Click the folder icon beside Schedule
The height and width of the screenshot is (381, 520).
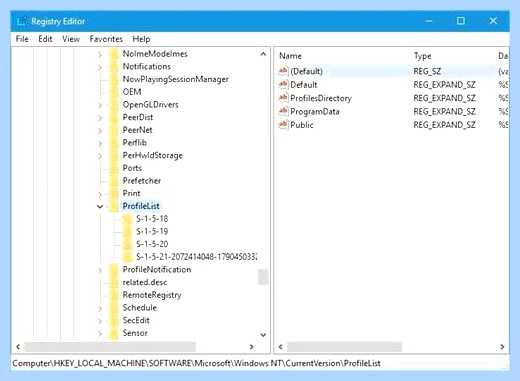coord(114,308)
